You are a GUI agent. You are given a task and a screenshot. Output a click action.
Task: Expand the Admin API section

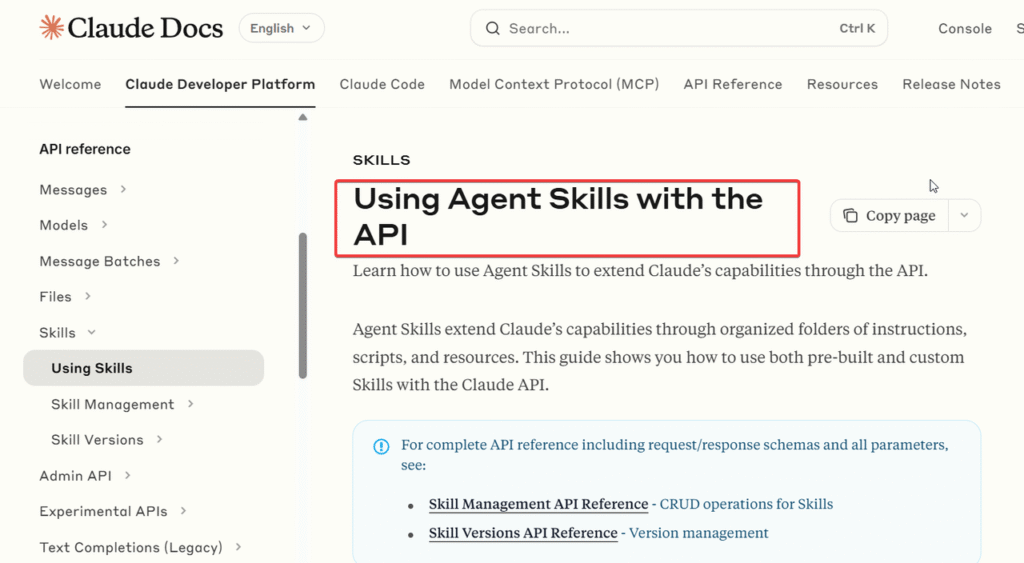[x=127, y=476]
